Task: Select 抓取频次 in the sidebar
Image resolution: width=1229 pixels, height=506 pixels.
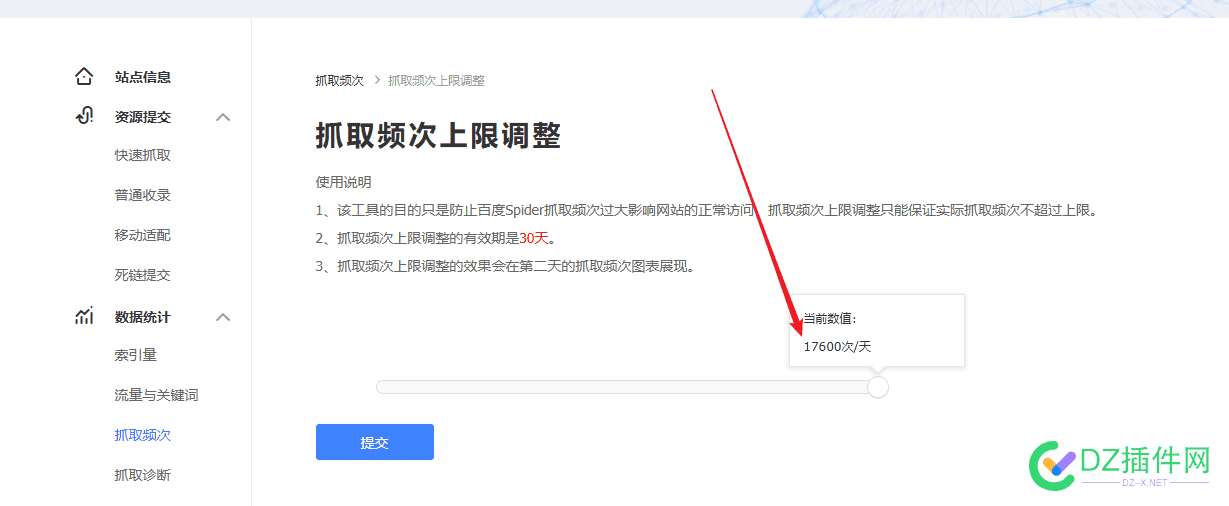Action: pos(143,435)
